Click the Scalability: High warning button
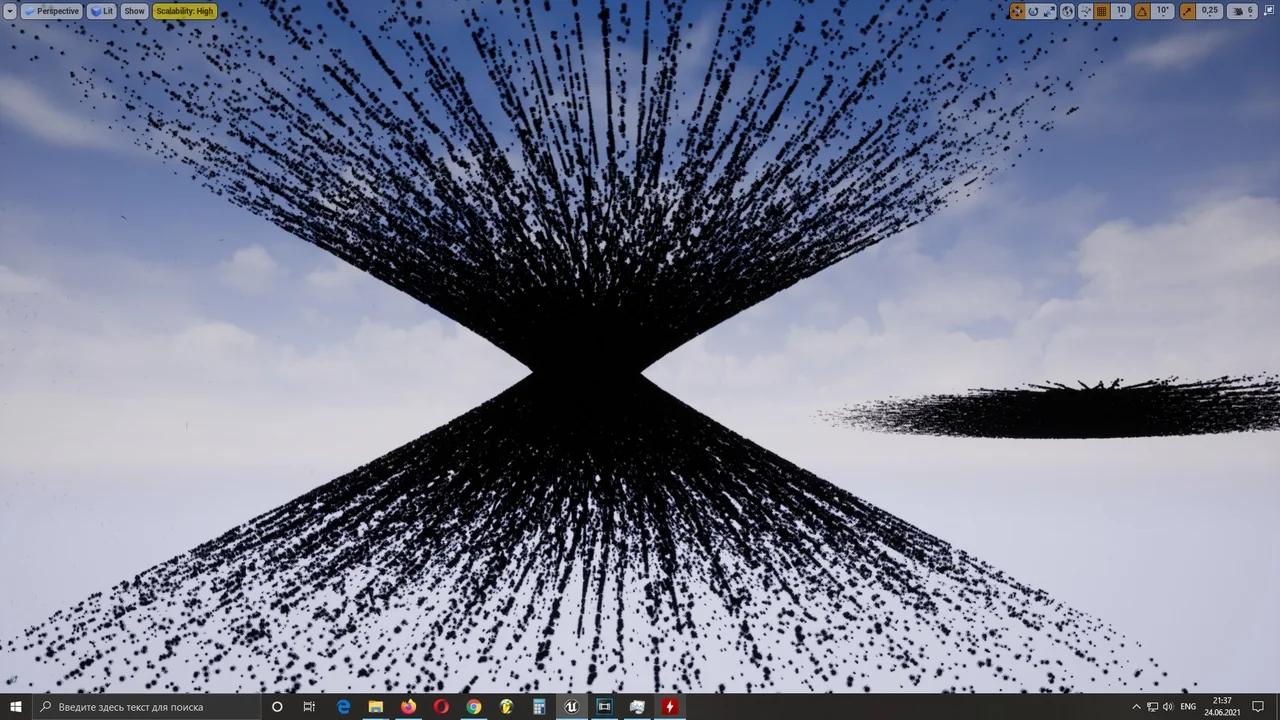Screen dimensions: 1280x720 coord(184,11)
